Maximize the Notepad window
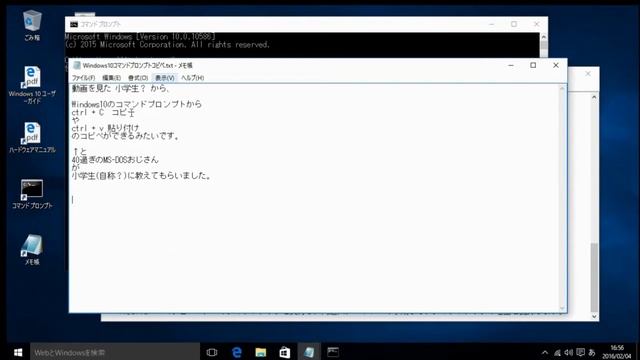640x360 pixels. 533,65
